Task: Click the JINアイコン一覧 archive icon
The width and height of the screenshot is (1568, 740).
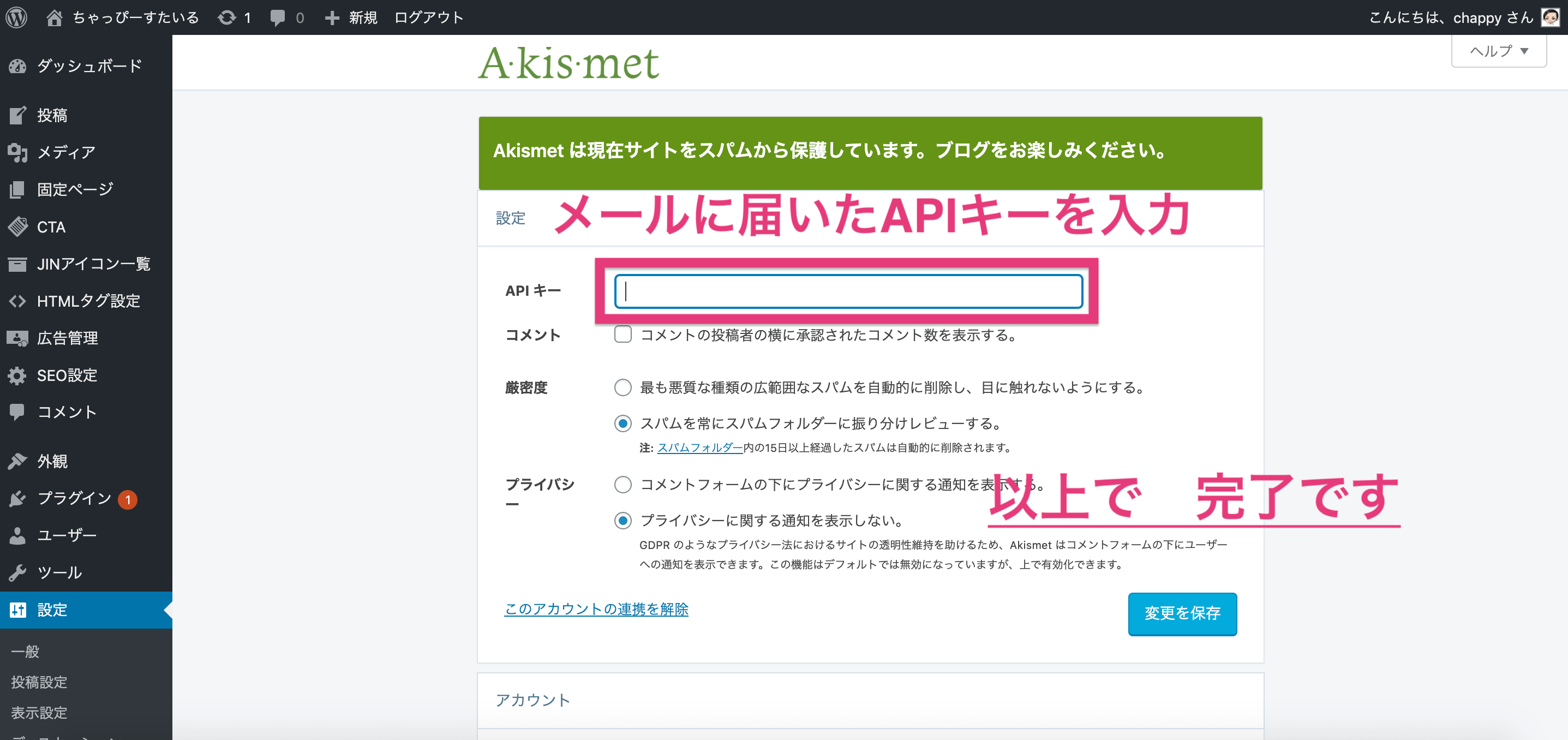Action: 17,264
